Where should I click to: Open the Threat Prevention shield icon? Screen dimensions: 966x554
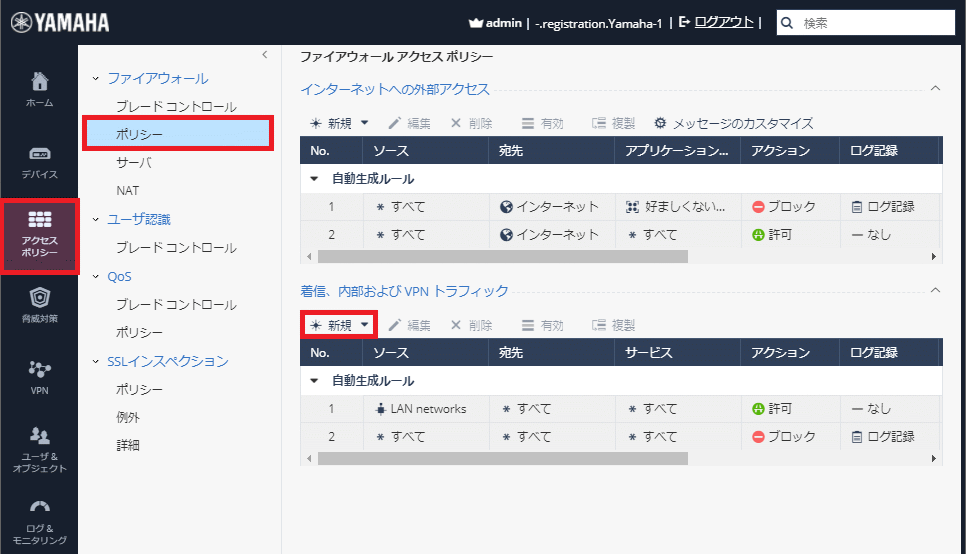click(x=39, y=305)
